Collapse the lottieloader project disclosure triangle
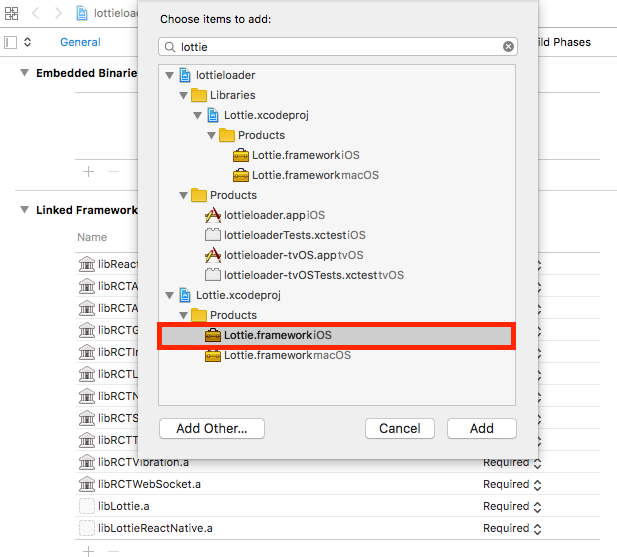This screenshot has height=557, width=617. click(x=170, y=76)
